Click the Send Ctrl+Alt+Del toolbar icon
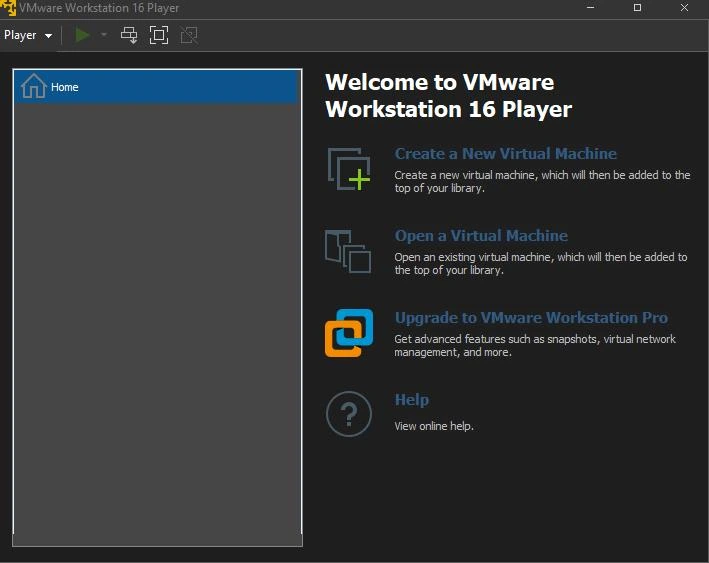 [129, 35]
